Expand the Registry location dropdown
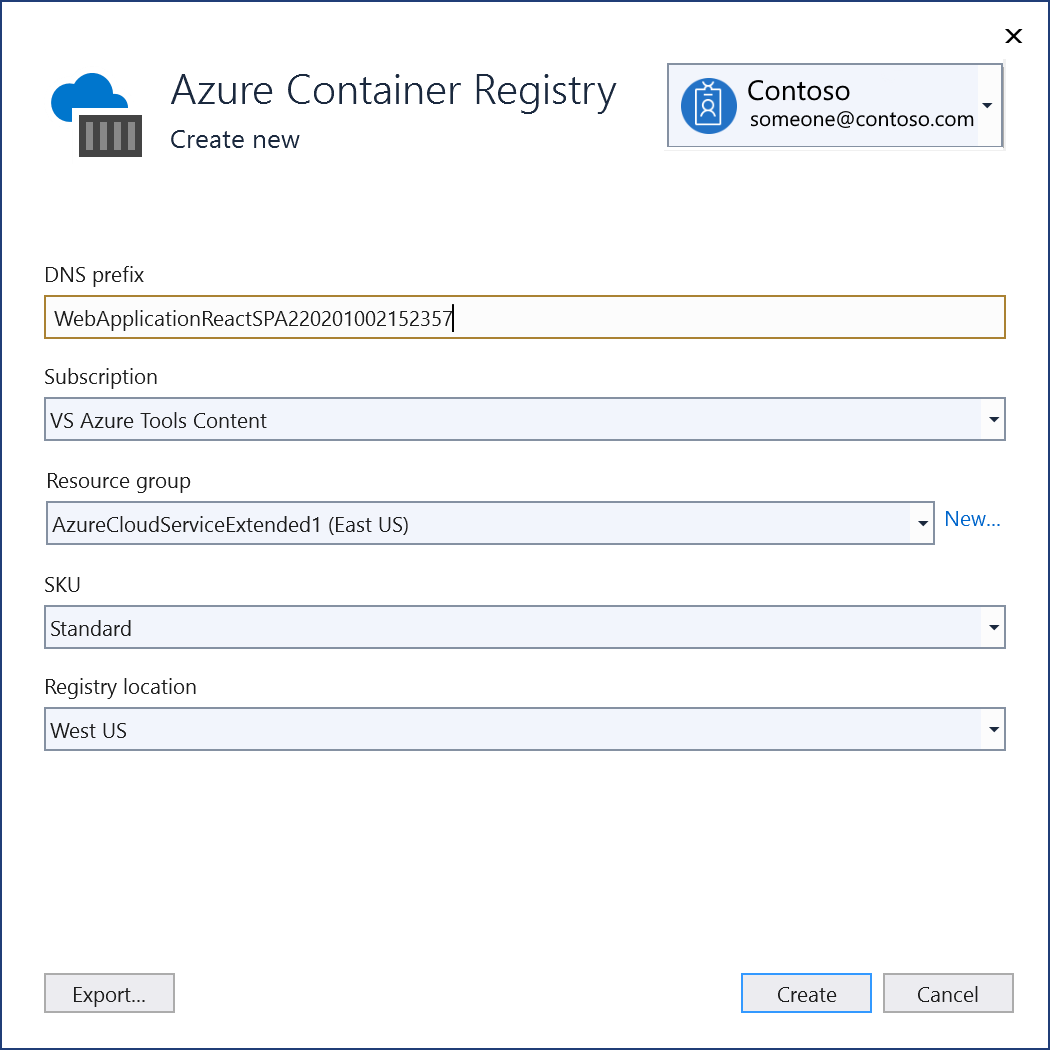The width and height of the screenshot is (1050, 1050). coord(993,729)
